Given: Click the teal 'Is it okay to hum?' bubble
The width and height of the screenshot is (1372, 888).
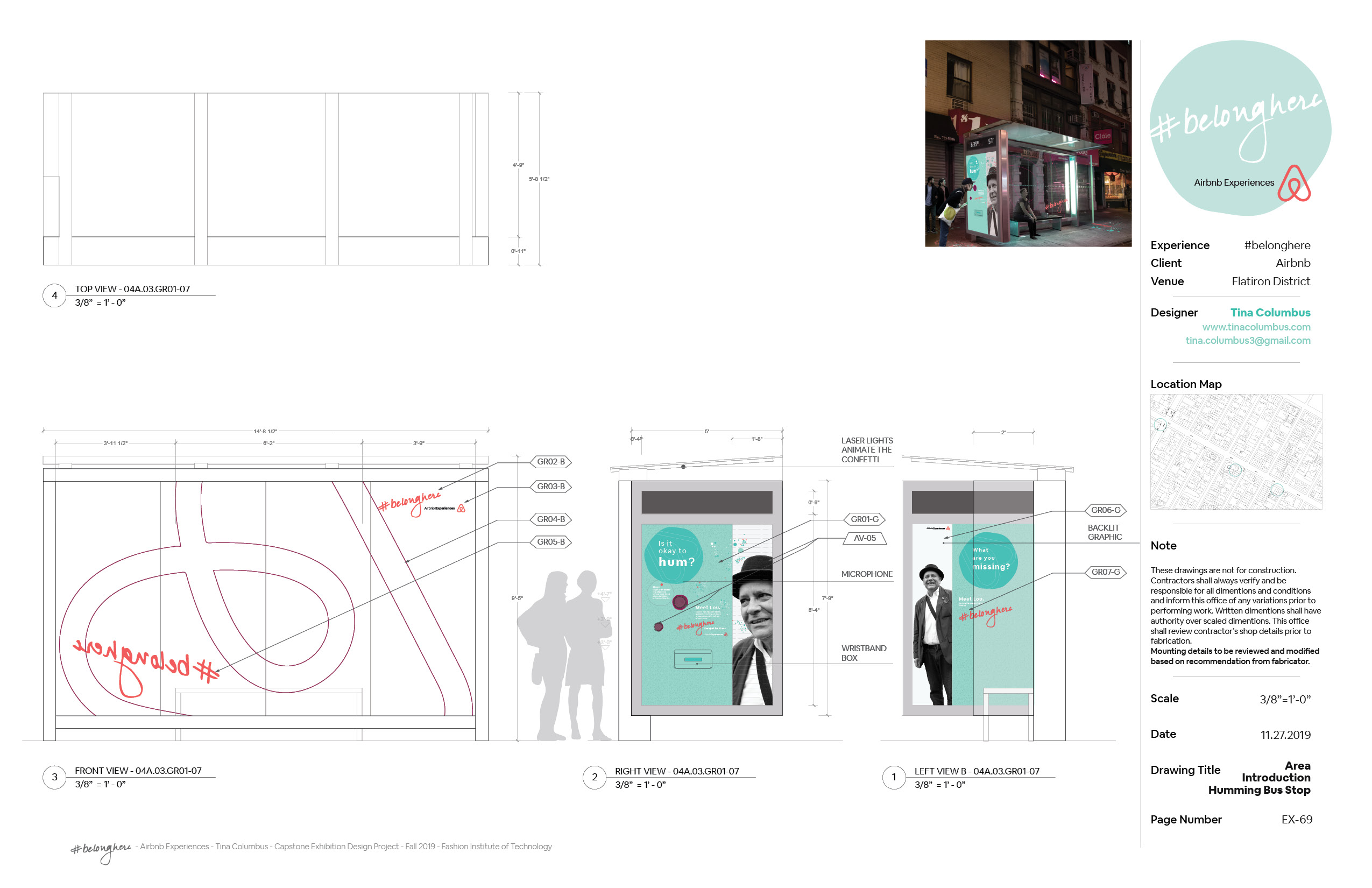Looking at the screenshot, I should click(673, 555).
